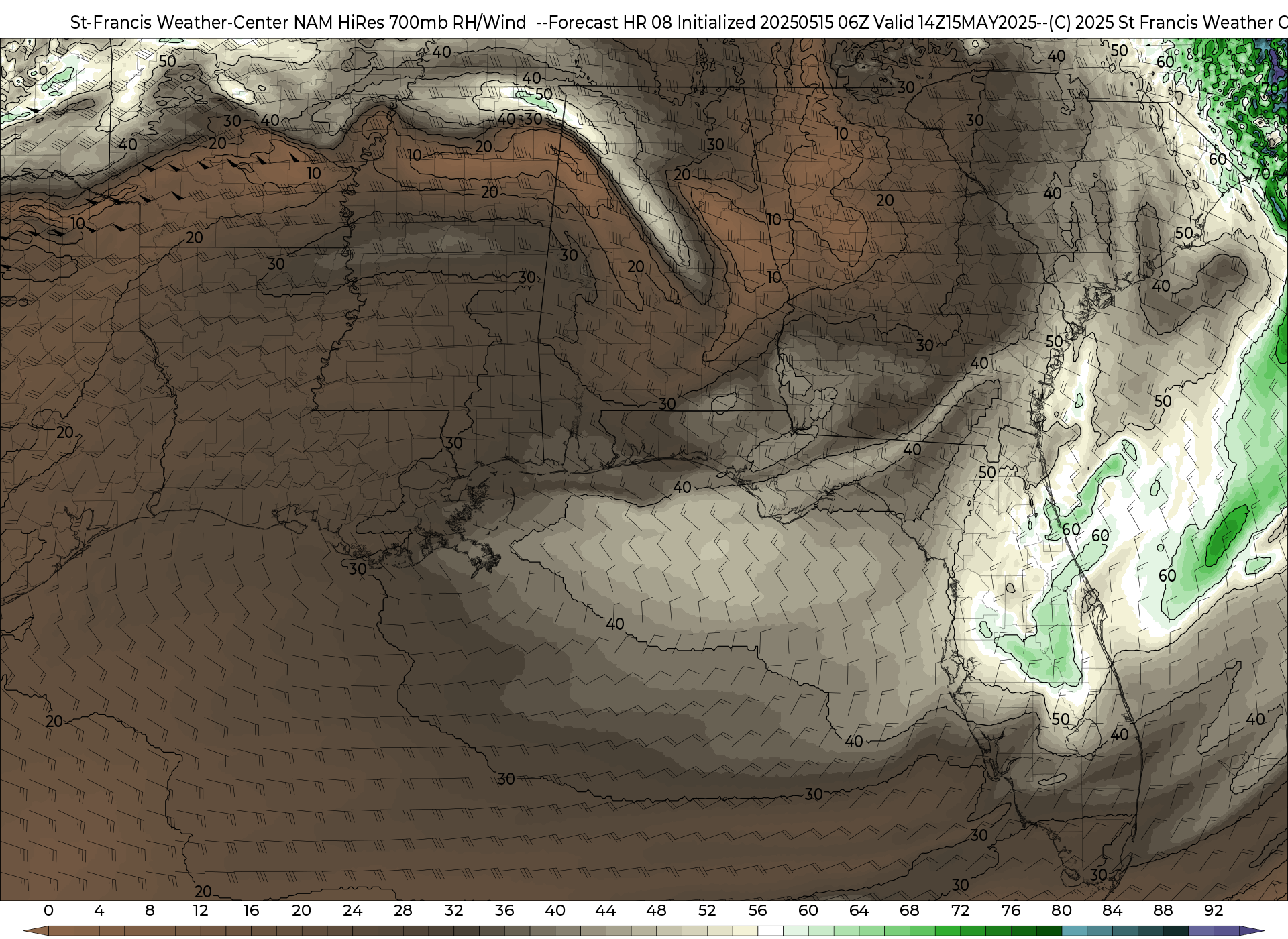Click the color bar label 84
The image size is (1288, 939).
1112,911
